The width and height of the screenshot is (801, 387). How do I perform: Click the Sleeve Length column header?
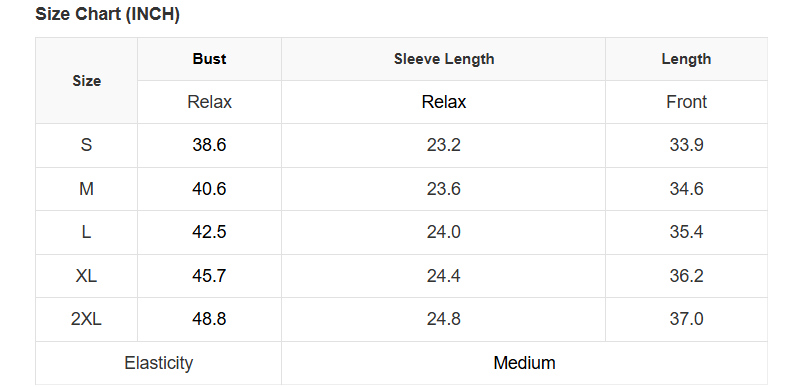[443, 59]
